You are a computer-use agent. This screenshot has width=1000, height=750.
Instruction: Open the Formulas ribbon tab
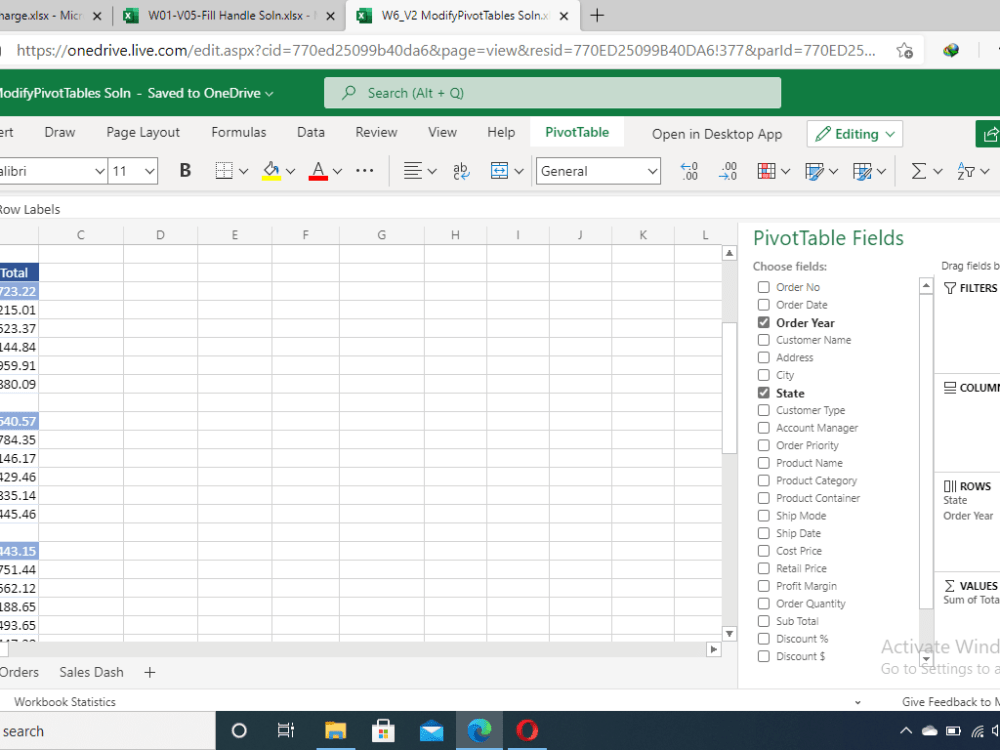239,132
